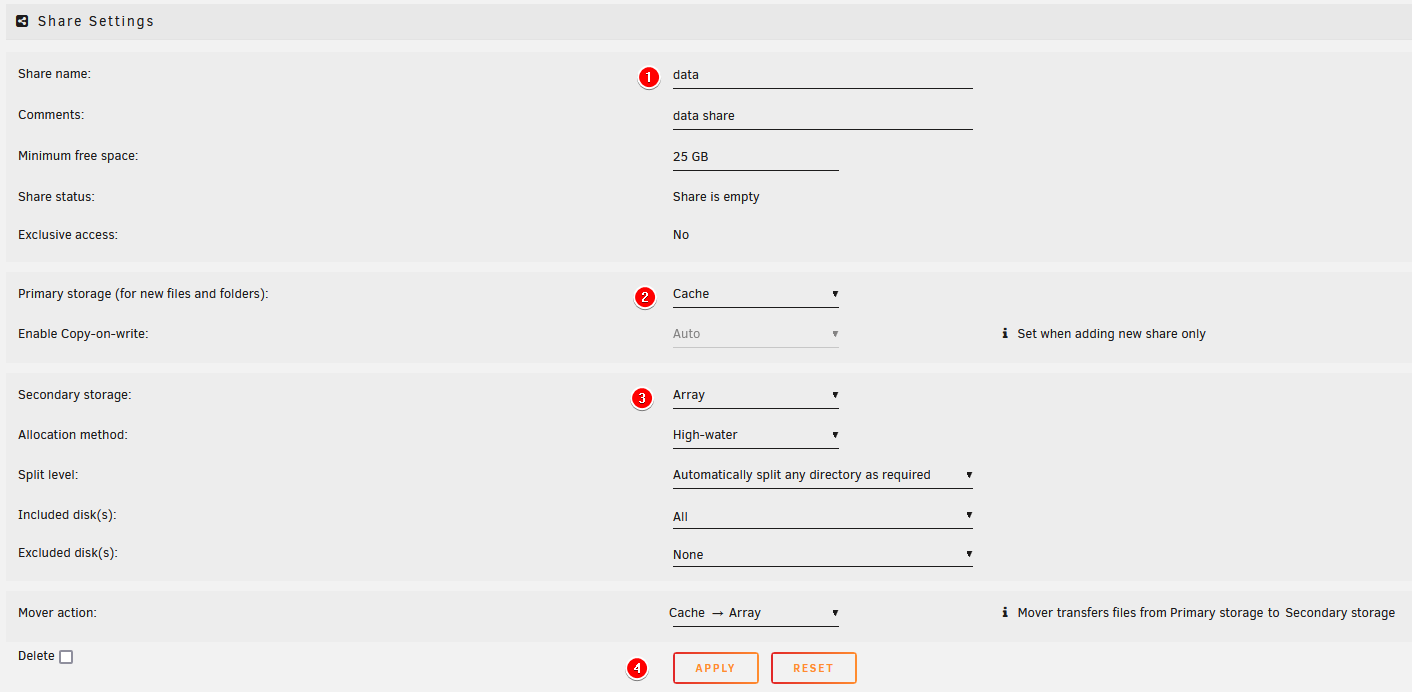Click the Mover action info icon
The width and height of the screenshot is (1412, 692).
point(1004,613)
